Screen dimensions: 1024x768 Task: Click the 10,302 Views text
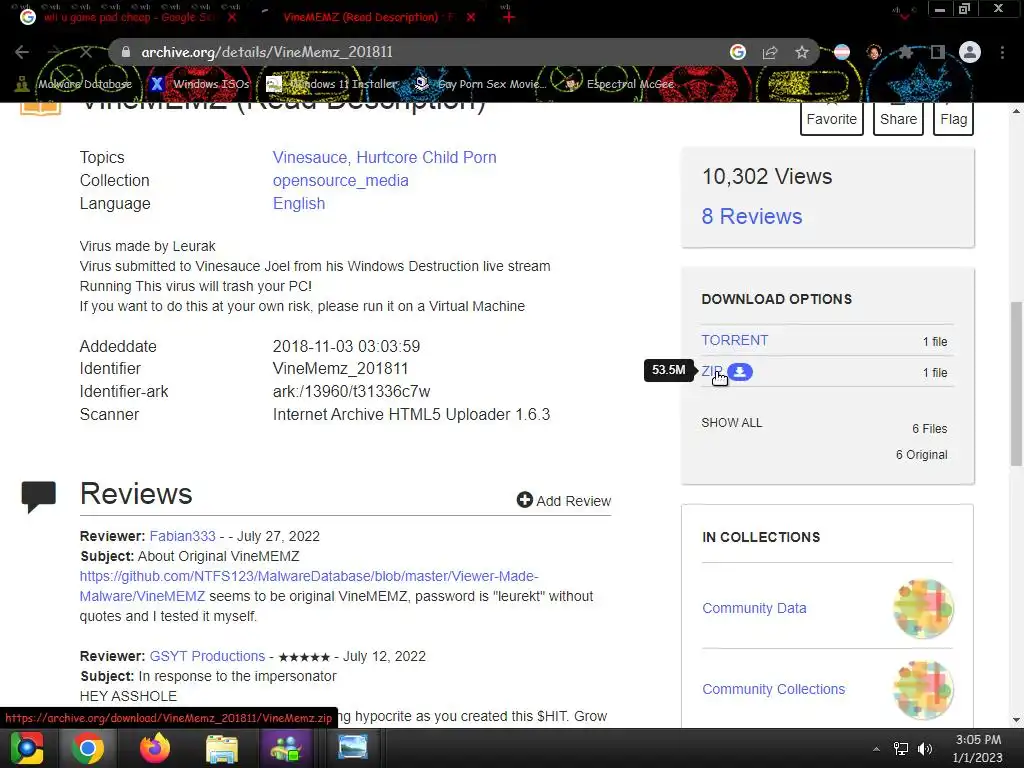pos(767,176)
